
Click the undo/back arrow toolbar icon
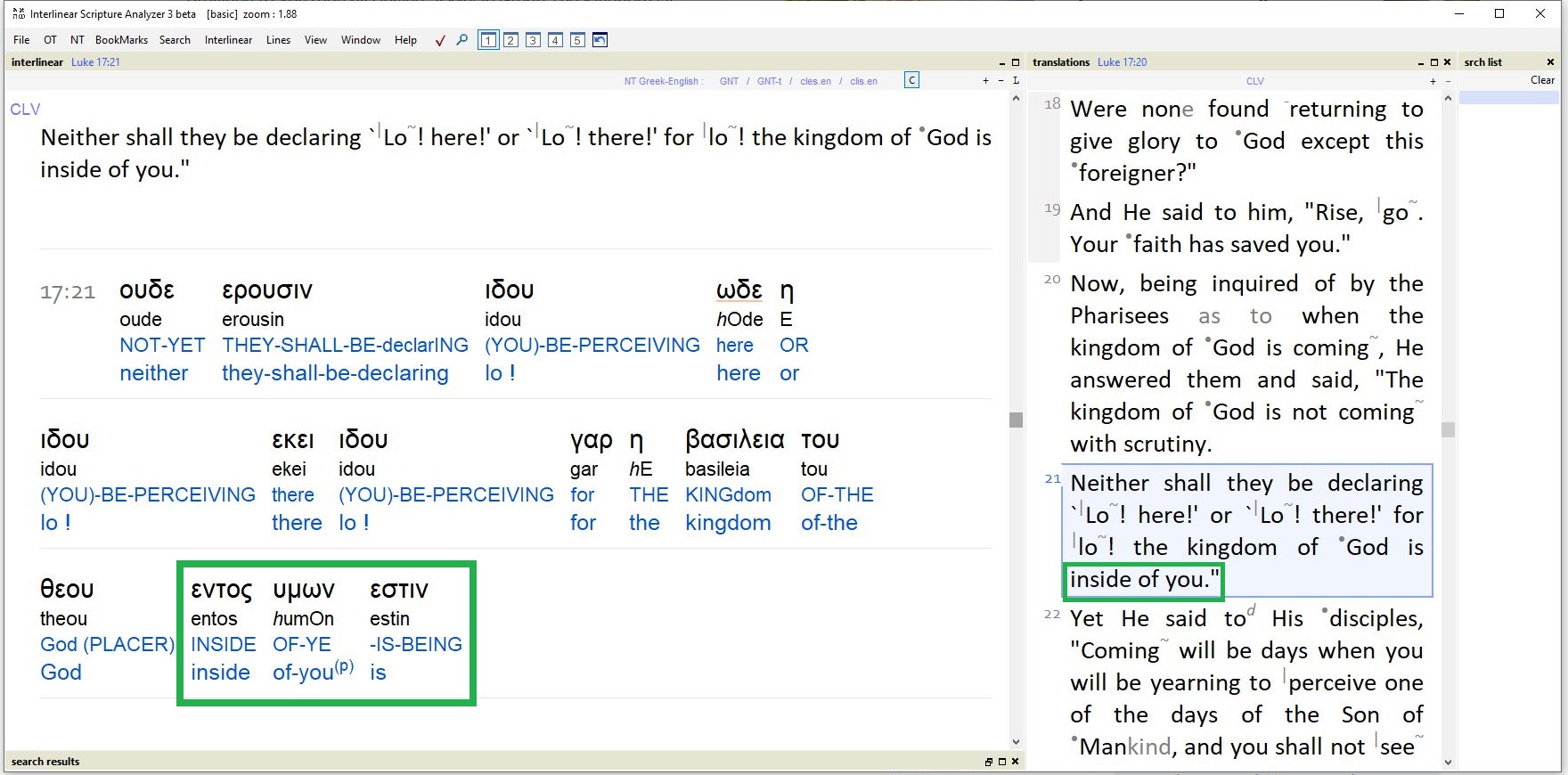pyautogui.click(x=600, y=40)
